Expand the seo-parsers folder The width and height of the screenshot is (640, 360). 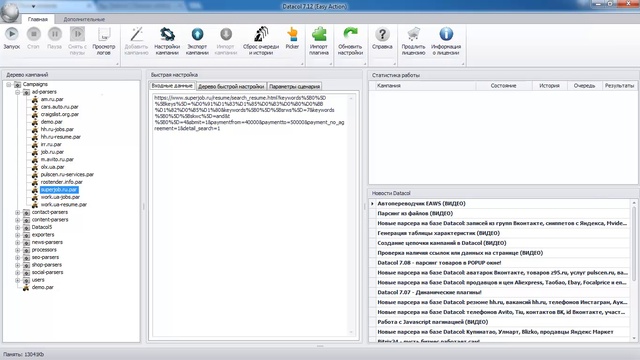pyautogui.click(x=18, y=258)
